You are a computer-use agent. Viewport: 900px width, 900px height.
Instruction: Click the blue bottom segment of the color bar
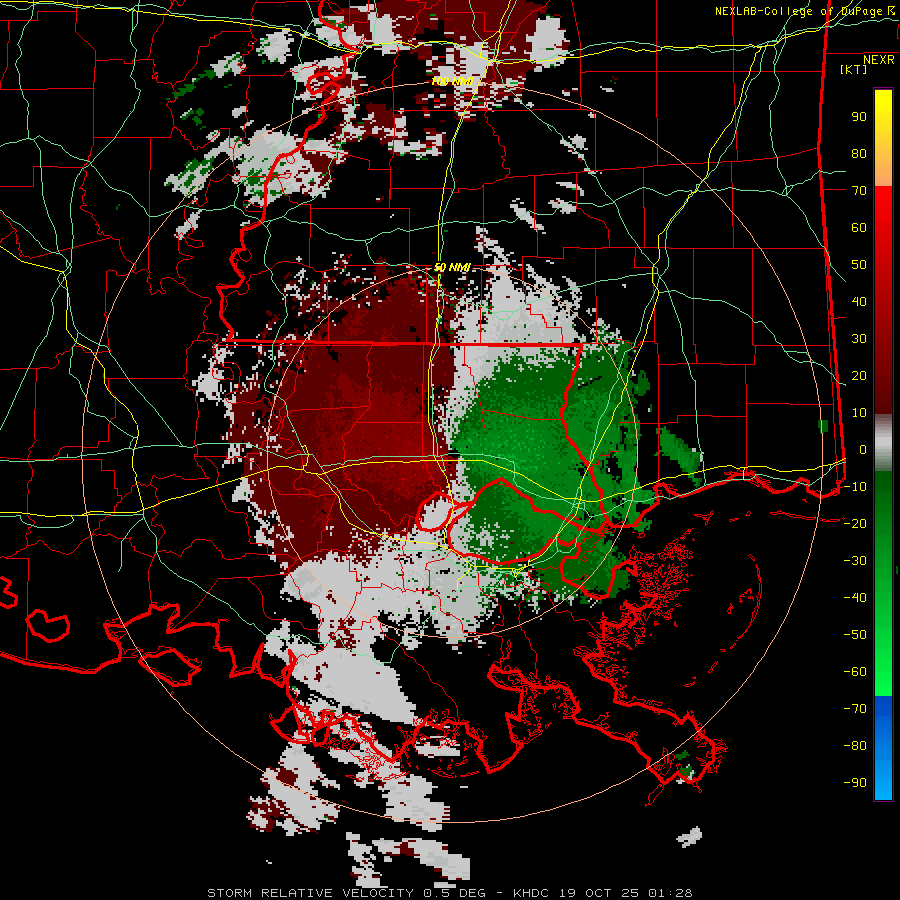[883, 748]
